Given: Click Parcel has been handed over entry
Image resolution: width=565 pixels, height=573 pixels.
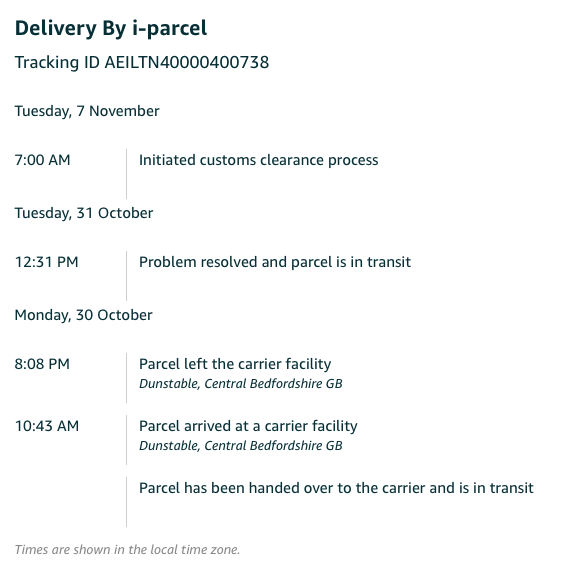Looking at the screenshot, I should click(x=336, y=488).
